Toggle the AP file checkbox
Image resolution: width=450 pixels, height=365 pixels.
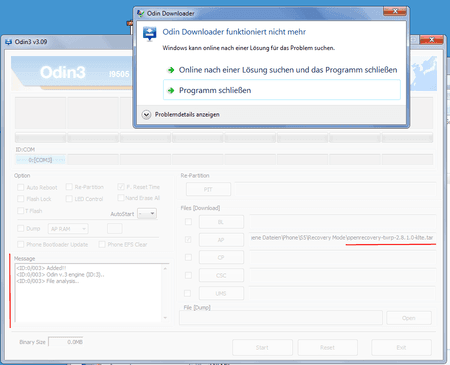[x=188, y=239]
